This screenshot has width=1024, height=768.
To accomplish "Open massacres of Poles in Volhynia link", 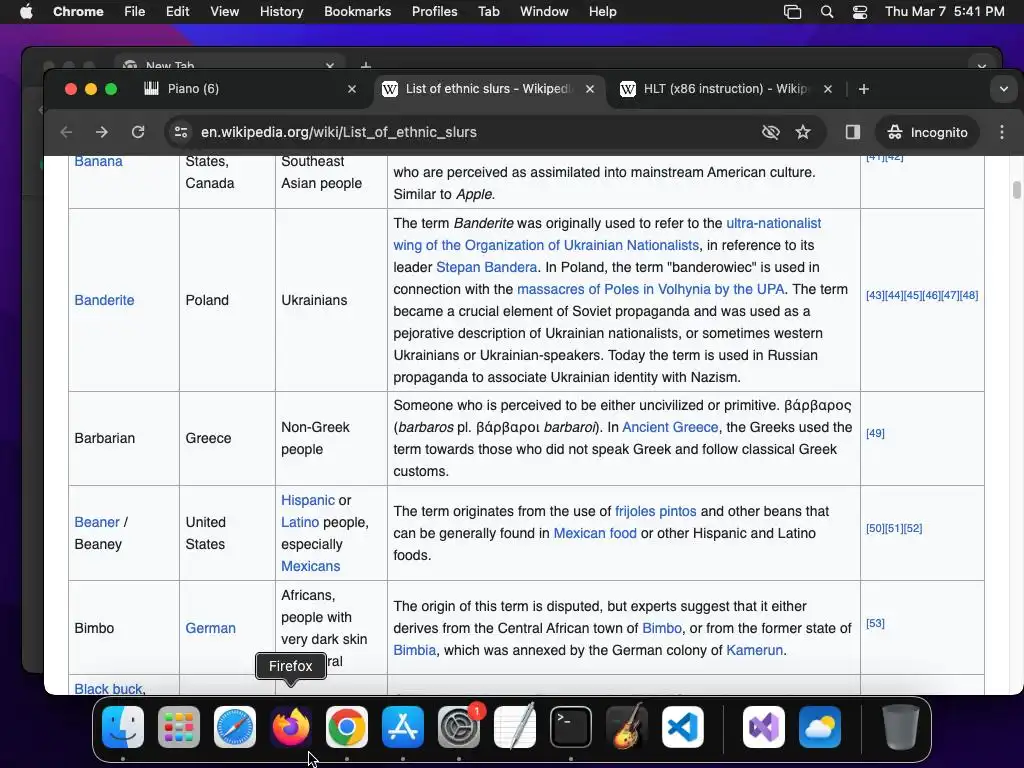I will tap(650, 289).
